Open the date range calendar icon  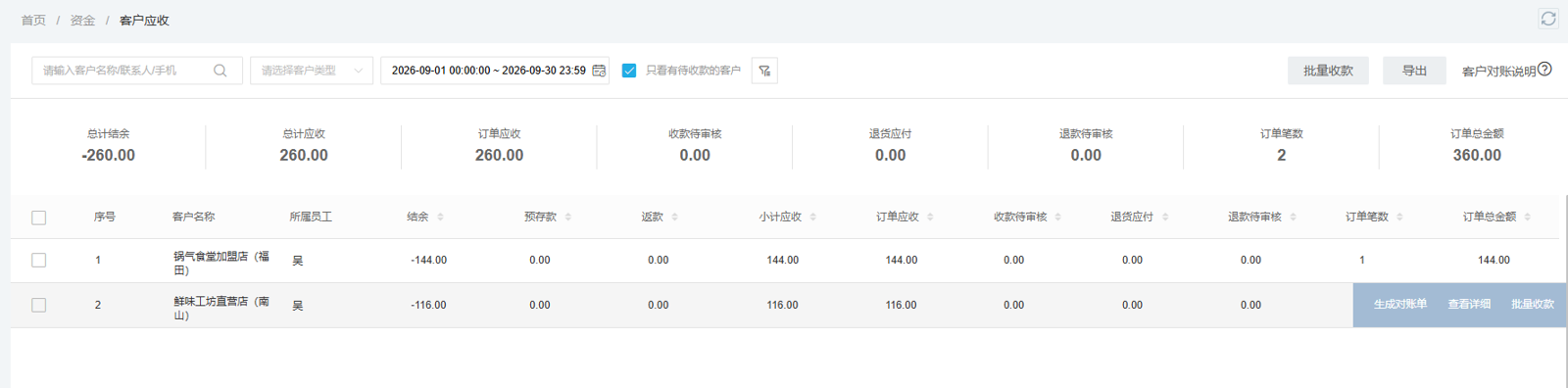pos(599,71)
